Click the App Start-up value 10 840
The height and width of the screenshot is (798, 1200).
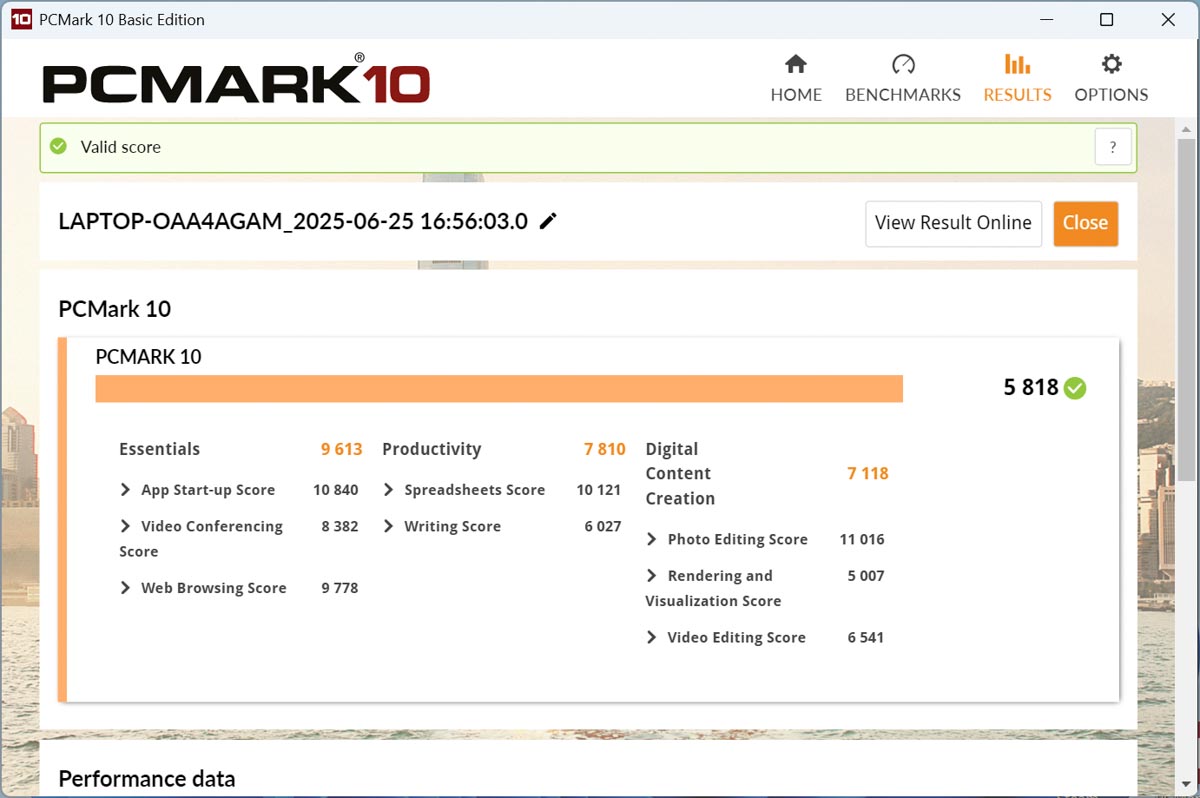(x=335, y=490)
